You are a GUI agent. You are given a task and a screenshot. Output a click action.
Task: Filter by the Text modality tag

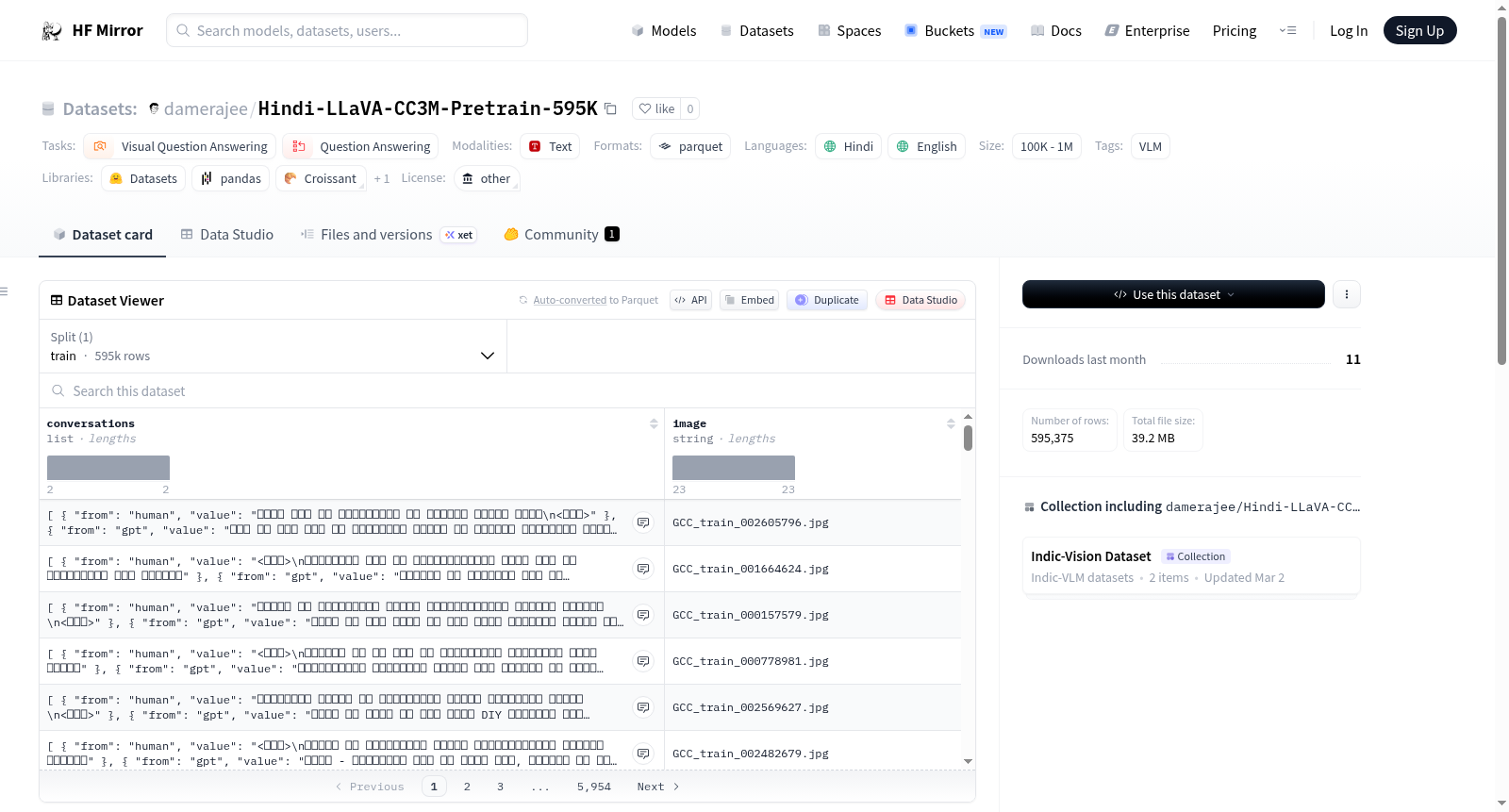[x=551, y=146]
